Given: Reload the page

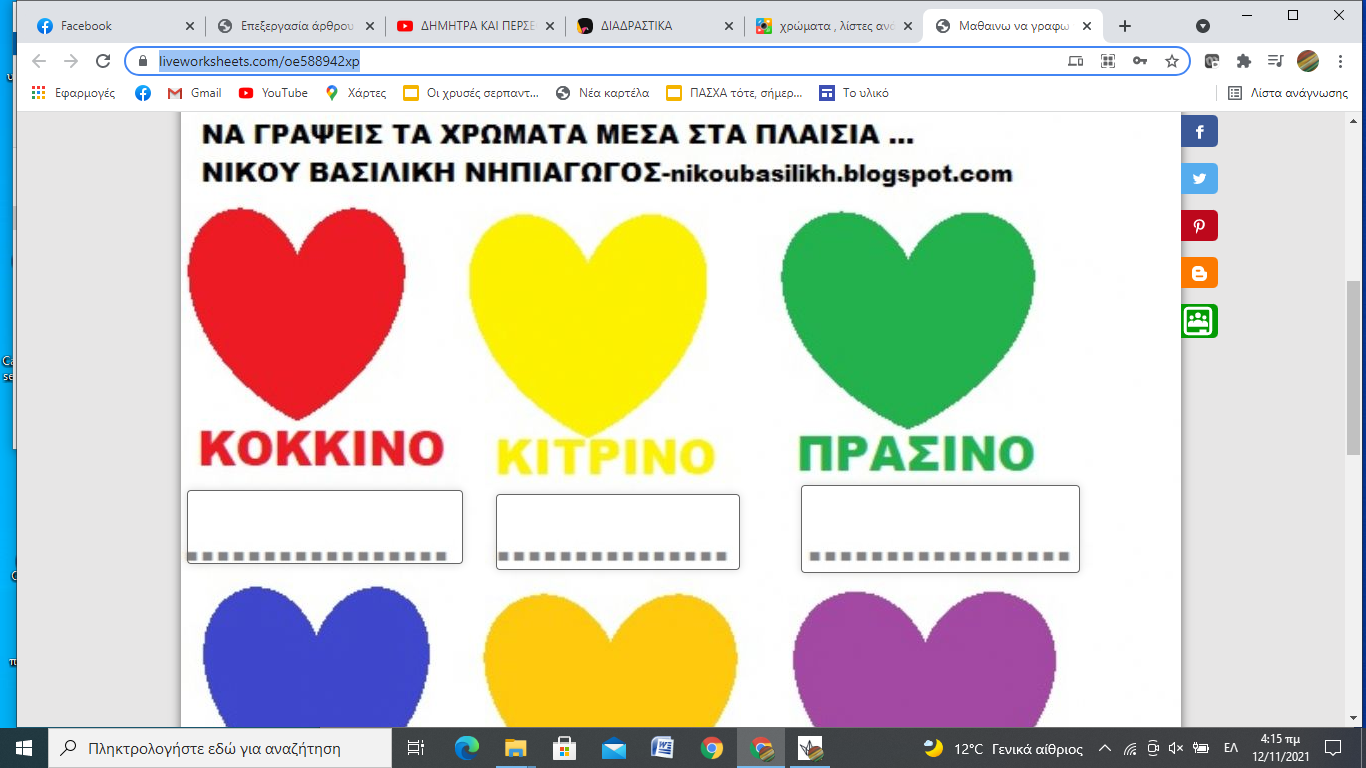Looking at the screenshot, I should [x=102, y=61].
